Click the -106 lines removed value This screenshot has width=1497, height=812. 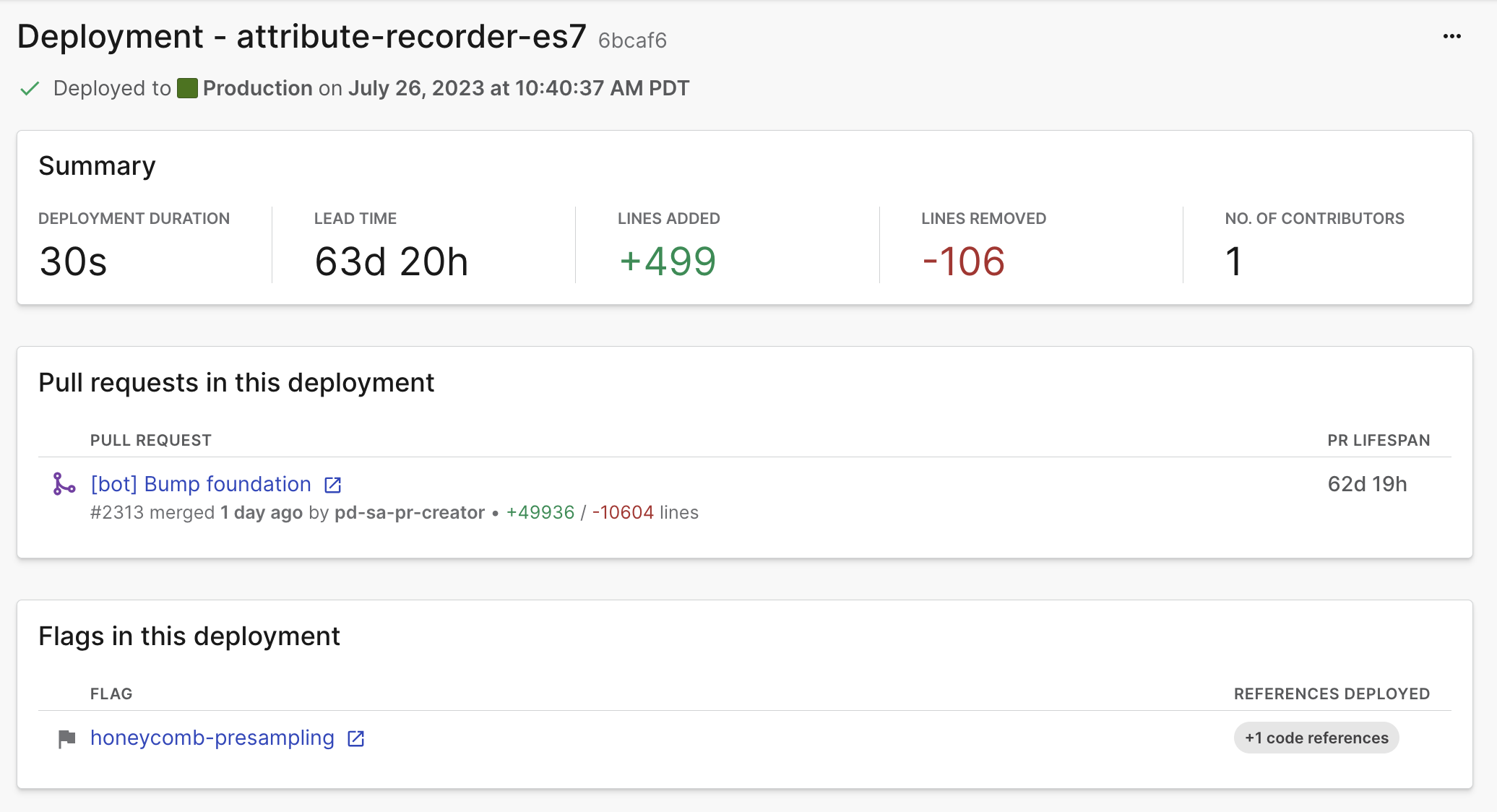[963, 262]
